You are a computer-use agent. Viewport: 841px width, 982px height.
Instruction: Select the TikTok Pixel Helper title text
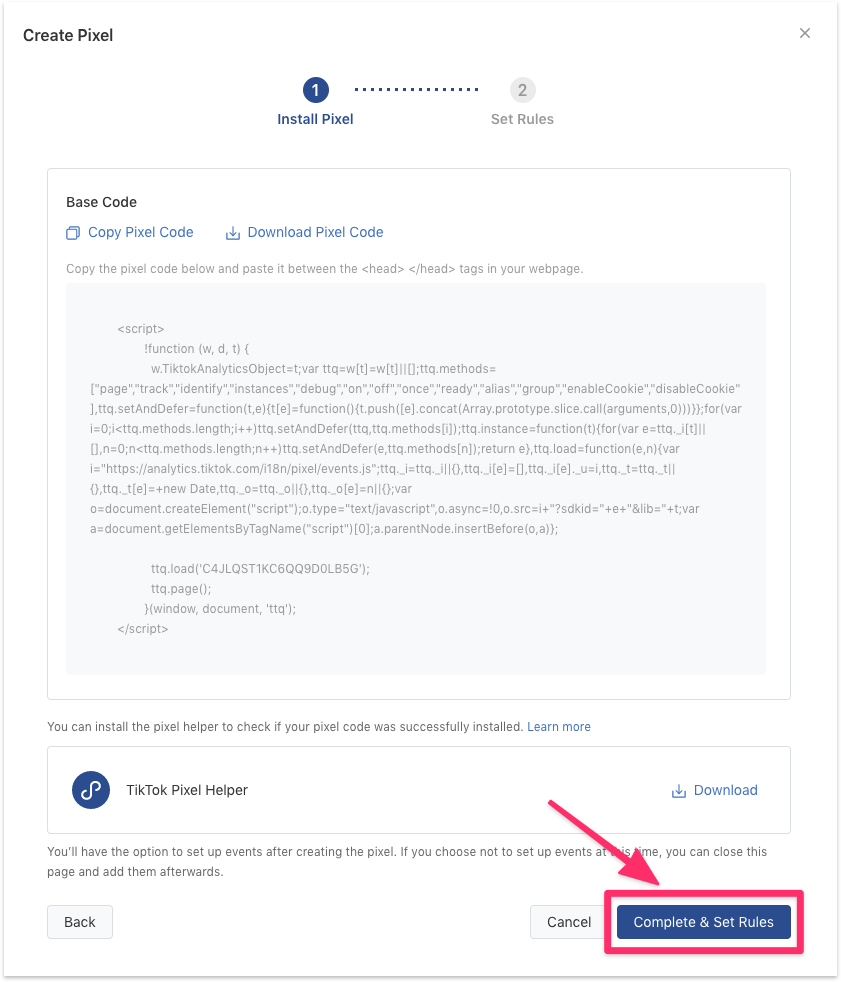pyautogui.click(x=187, y=790)
